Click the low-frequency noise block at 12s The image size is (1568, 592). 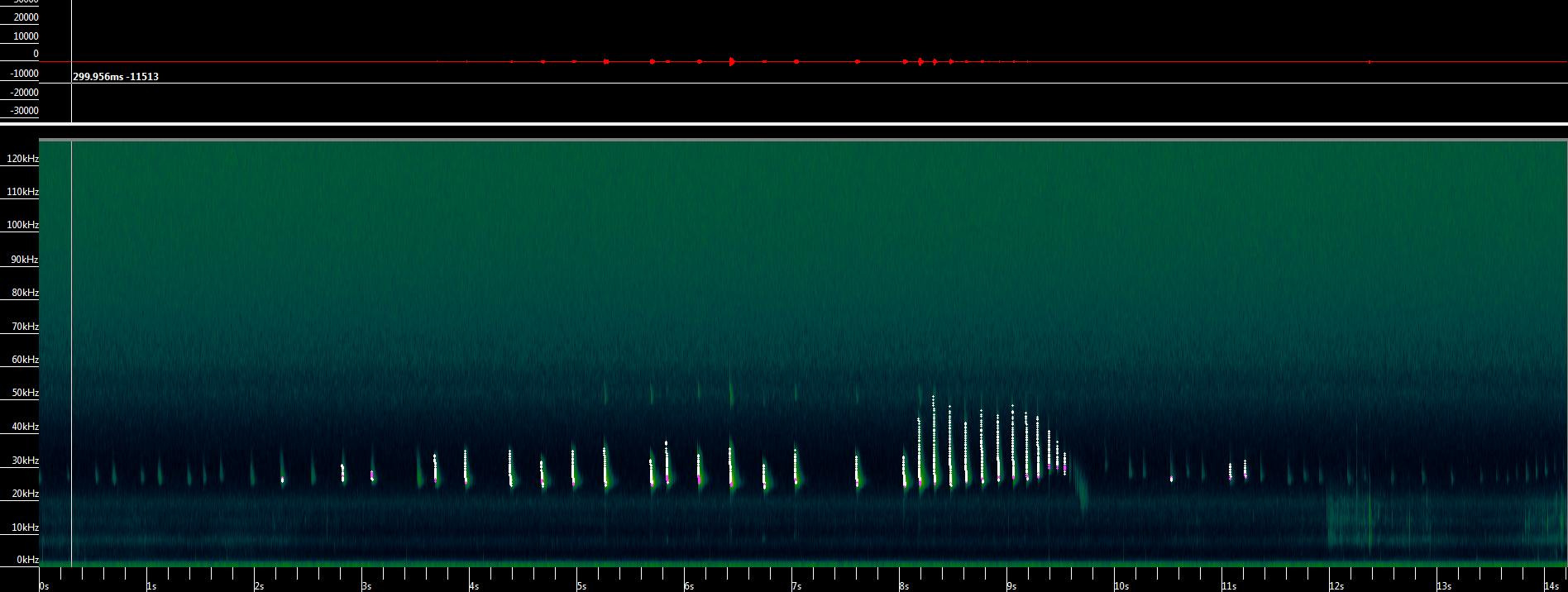tap(1348, 523)
